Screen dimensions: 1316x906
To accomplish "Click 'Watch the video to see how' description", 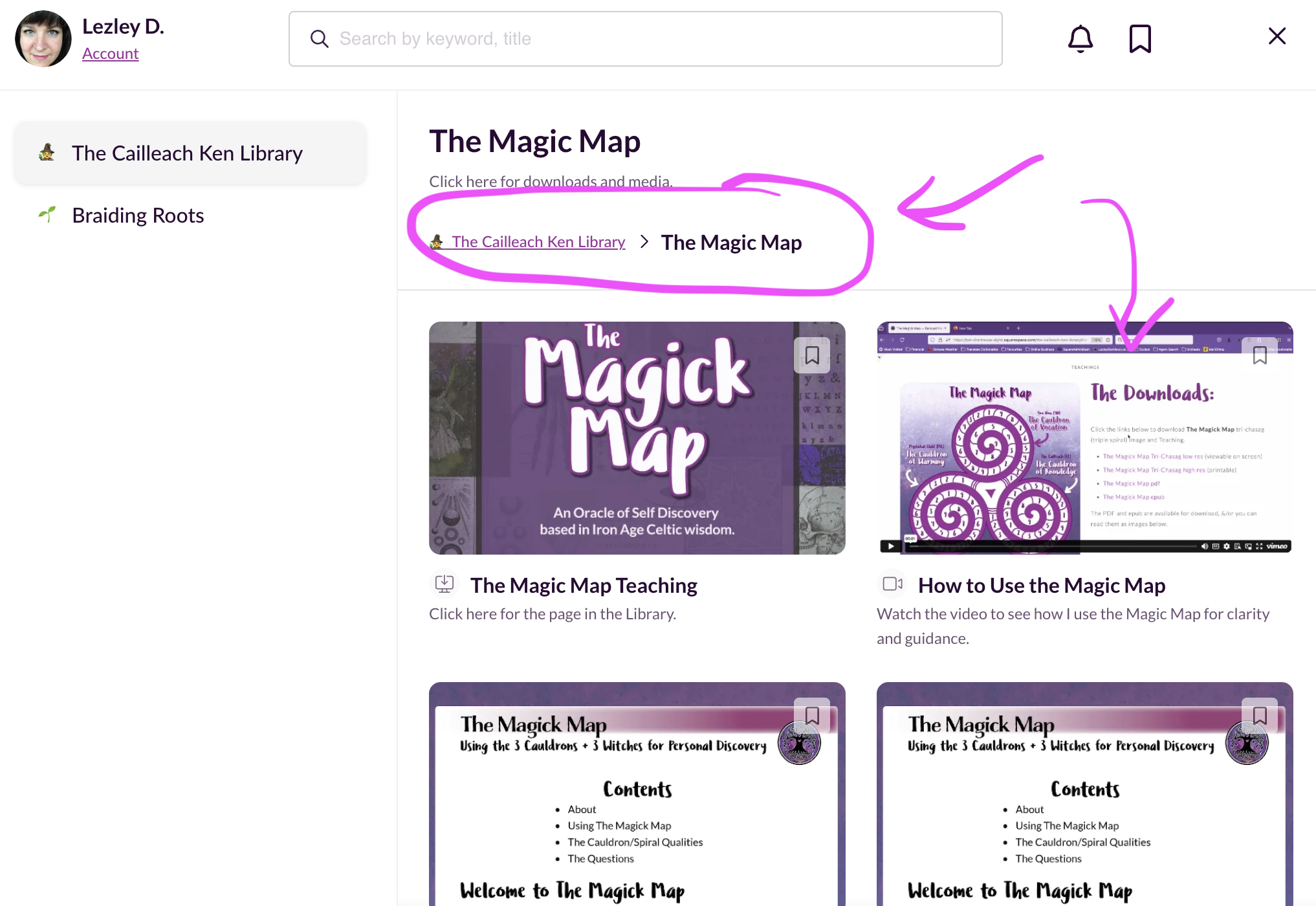I will [1073, 626].
